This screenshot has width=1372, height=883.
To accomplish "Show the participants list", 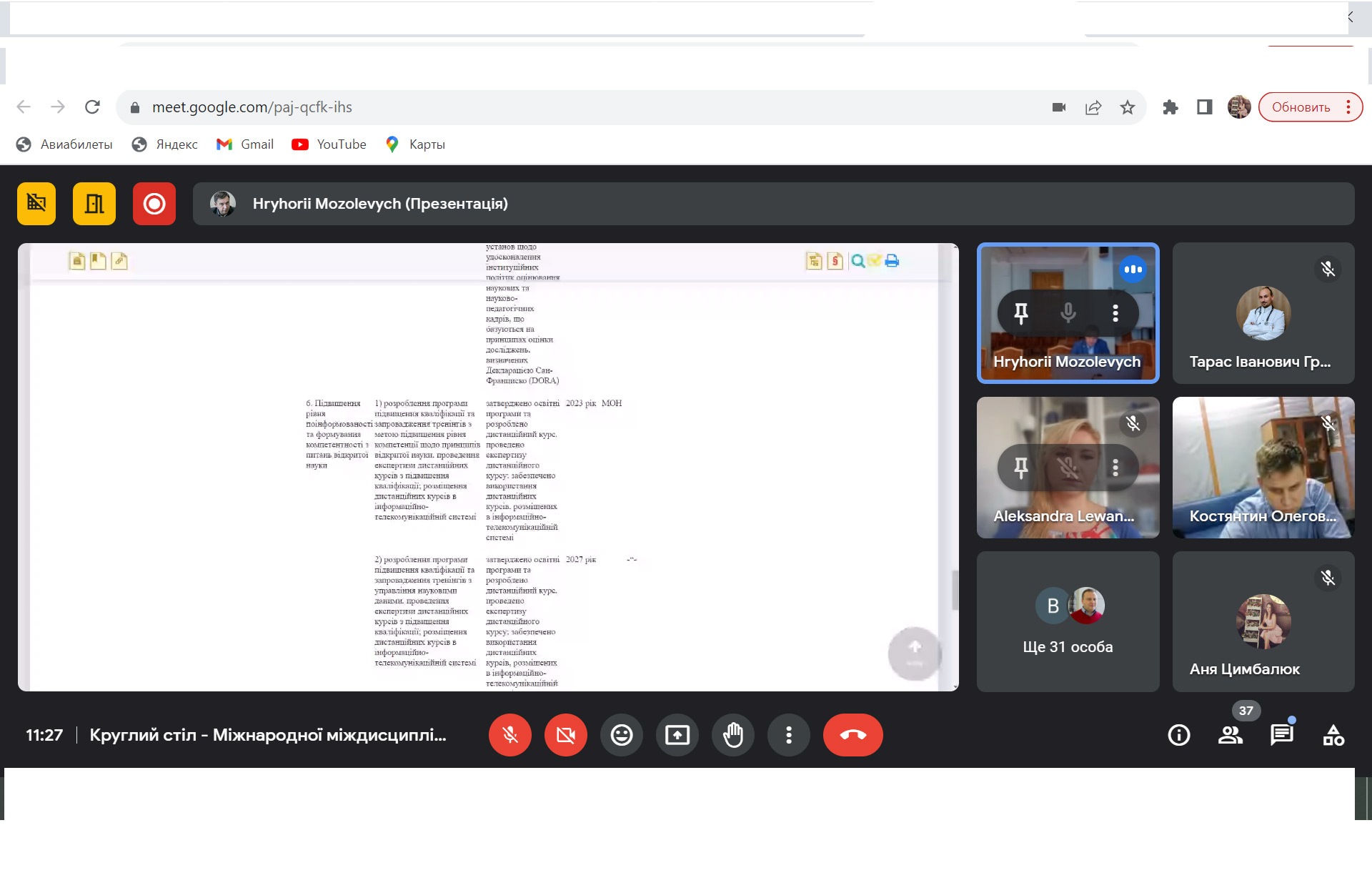I will pos(1230,735).
